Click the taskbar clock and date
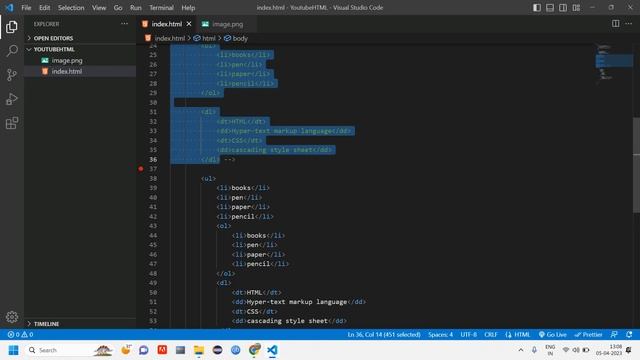This screenshot has width=640, height=360. [609, 350]
